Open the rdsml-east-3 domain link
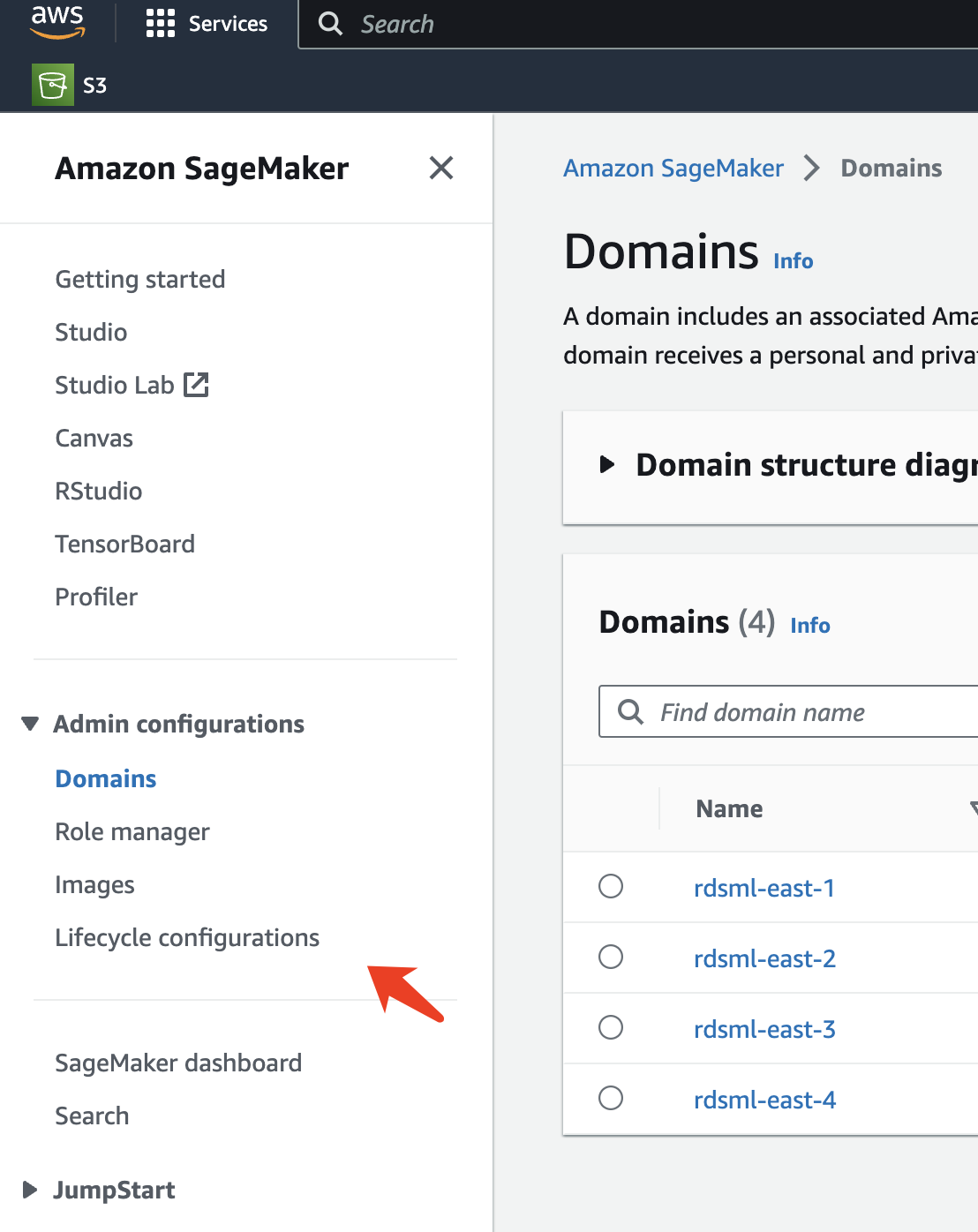978x1232 pixels. pos(764,1029)
